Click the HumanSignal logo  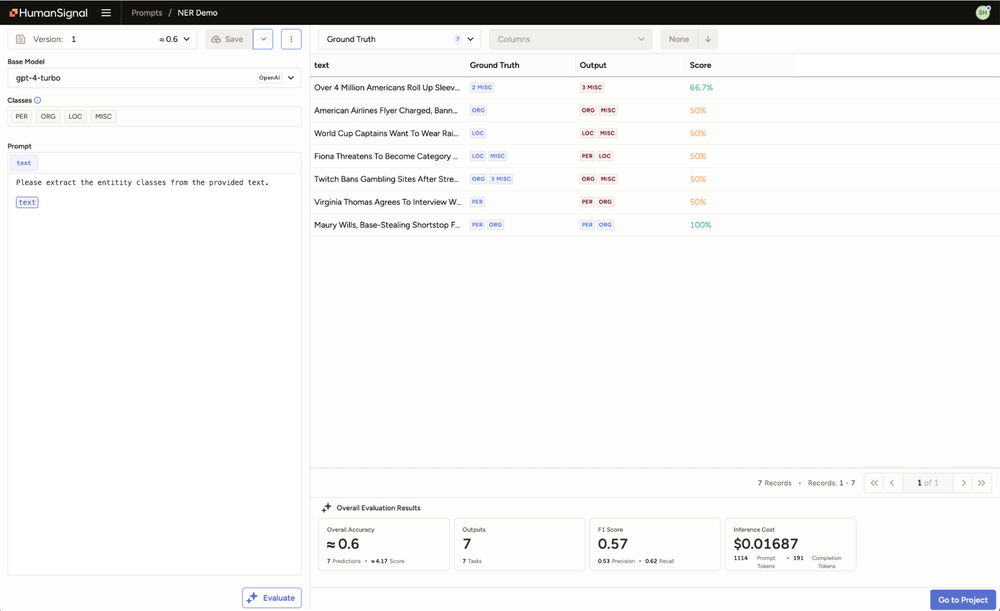point(48,13)
